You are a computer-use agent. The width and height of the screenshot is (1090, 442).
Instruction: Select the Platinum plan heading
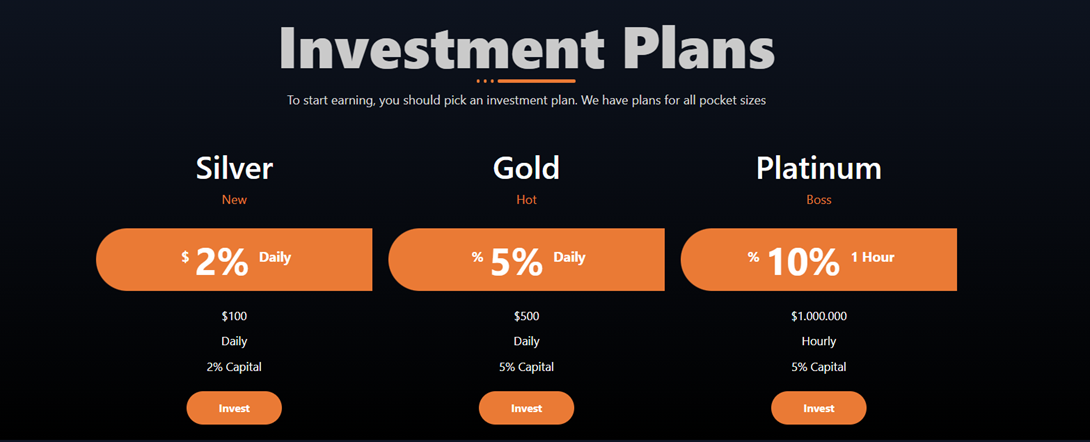click(x=818, y=168)
